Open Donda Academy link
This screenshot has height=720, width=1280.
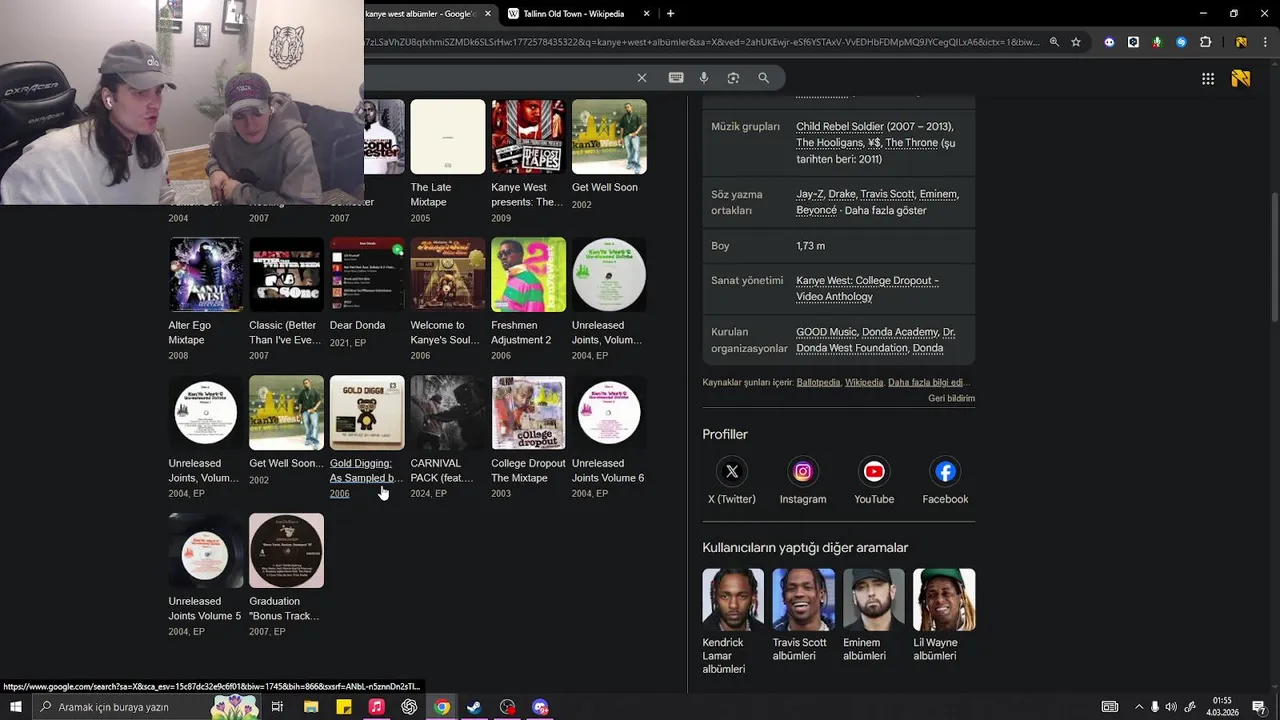coord(900,332)
